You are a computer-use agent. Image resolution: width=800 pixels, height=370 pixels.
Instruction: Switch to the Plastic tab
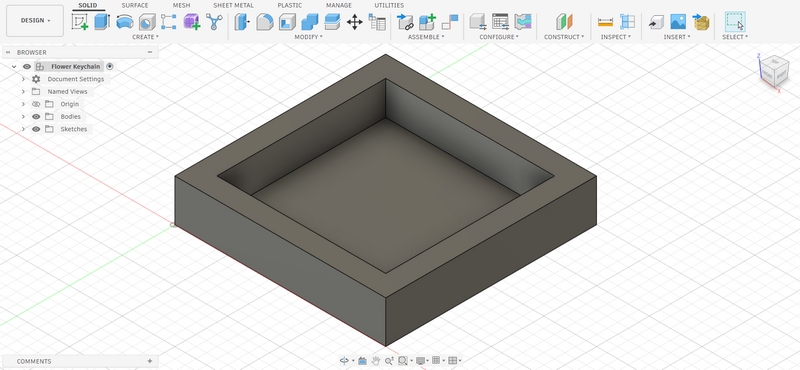point(289,5)
